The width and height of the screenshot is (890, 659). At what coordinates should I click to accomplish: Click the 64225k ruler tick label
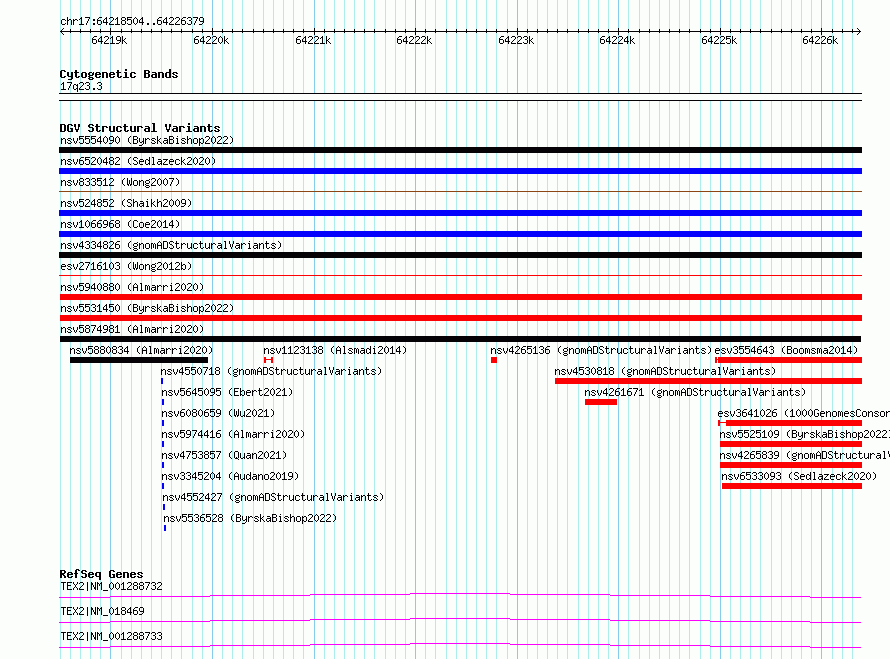pyautogui.click(x=719, y=40)
